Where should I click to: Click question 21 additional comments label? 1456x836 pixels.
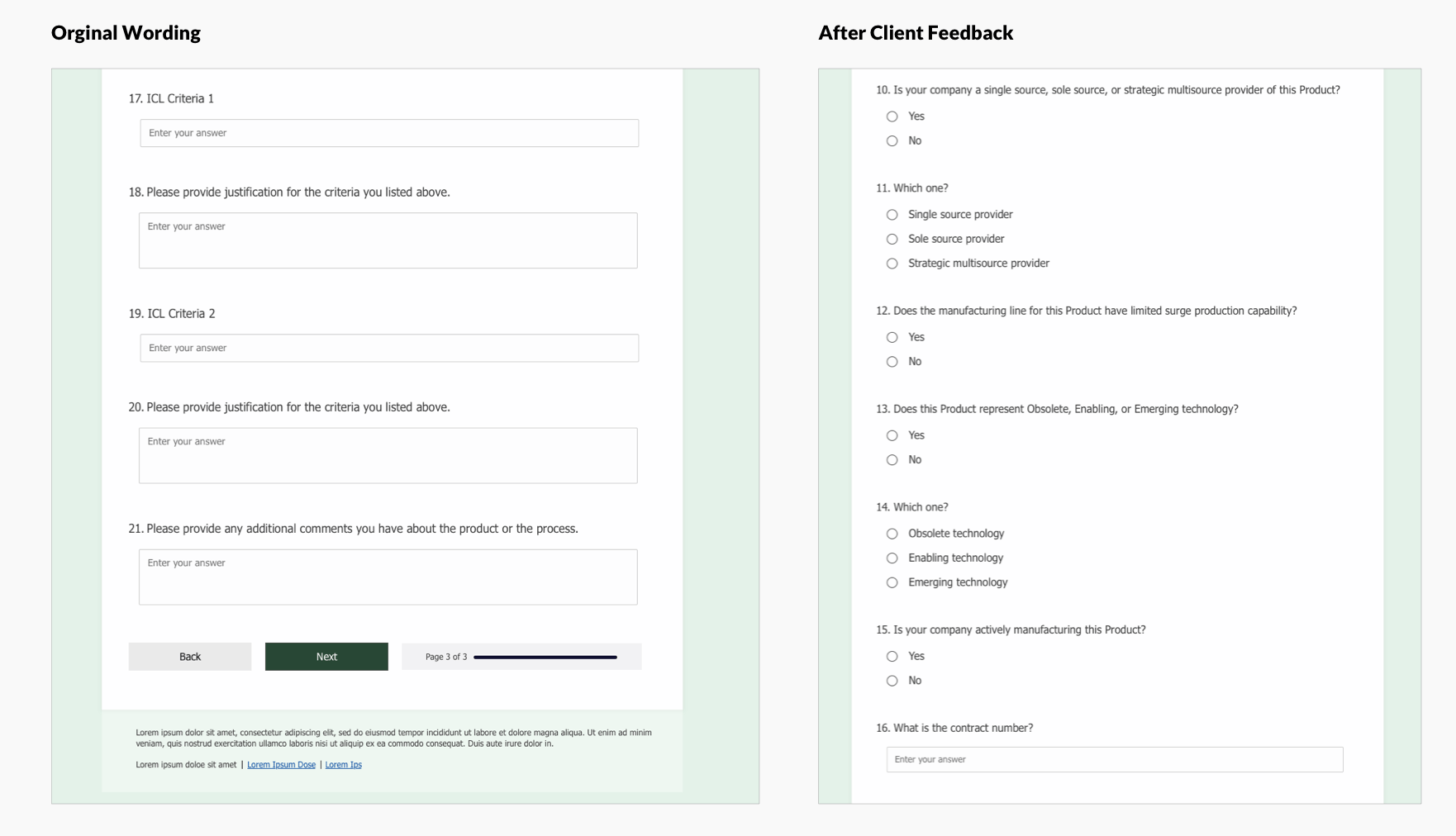353,529
